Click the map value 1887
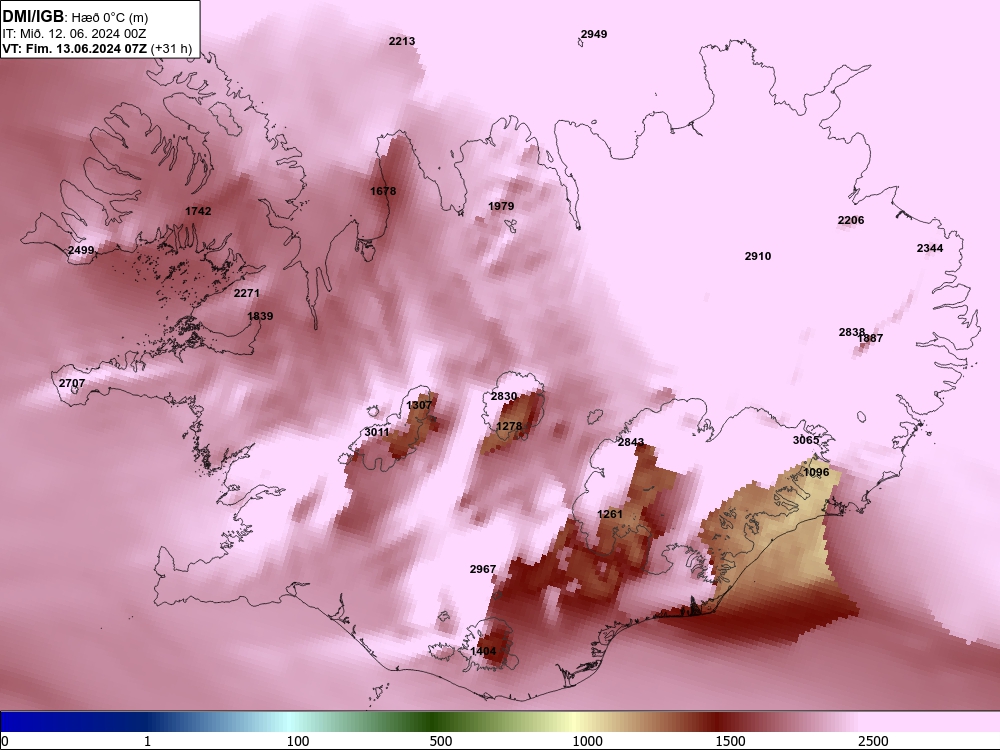 [x=871, y=338]
